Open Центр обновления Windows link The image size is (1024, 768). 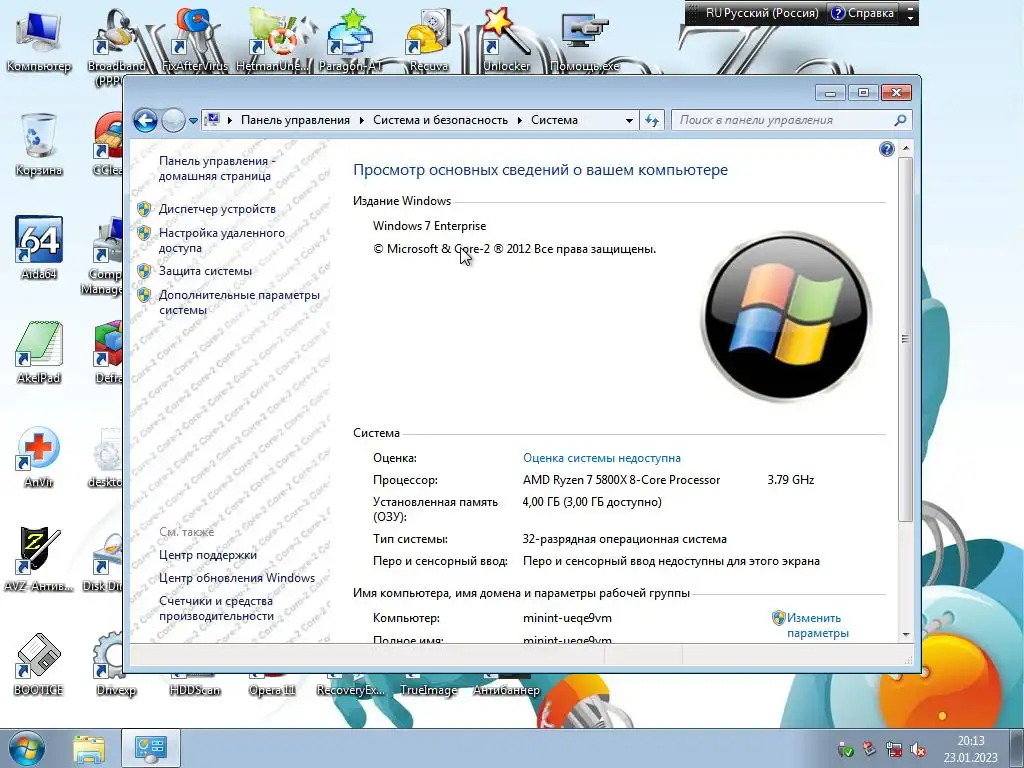236,578
